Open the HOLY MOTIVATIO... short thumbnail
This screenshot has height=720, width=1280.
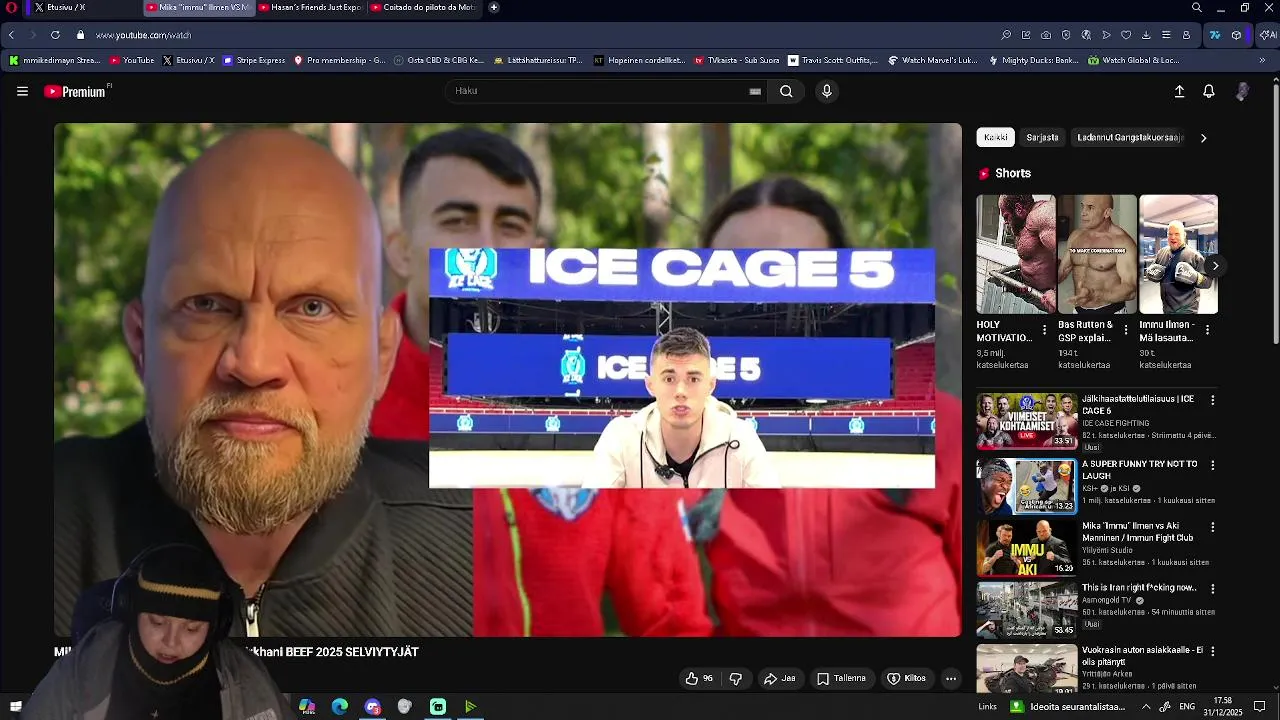pos(1015,254)
